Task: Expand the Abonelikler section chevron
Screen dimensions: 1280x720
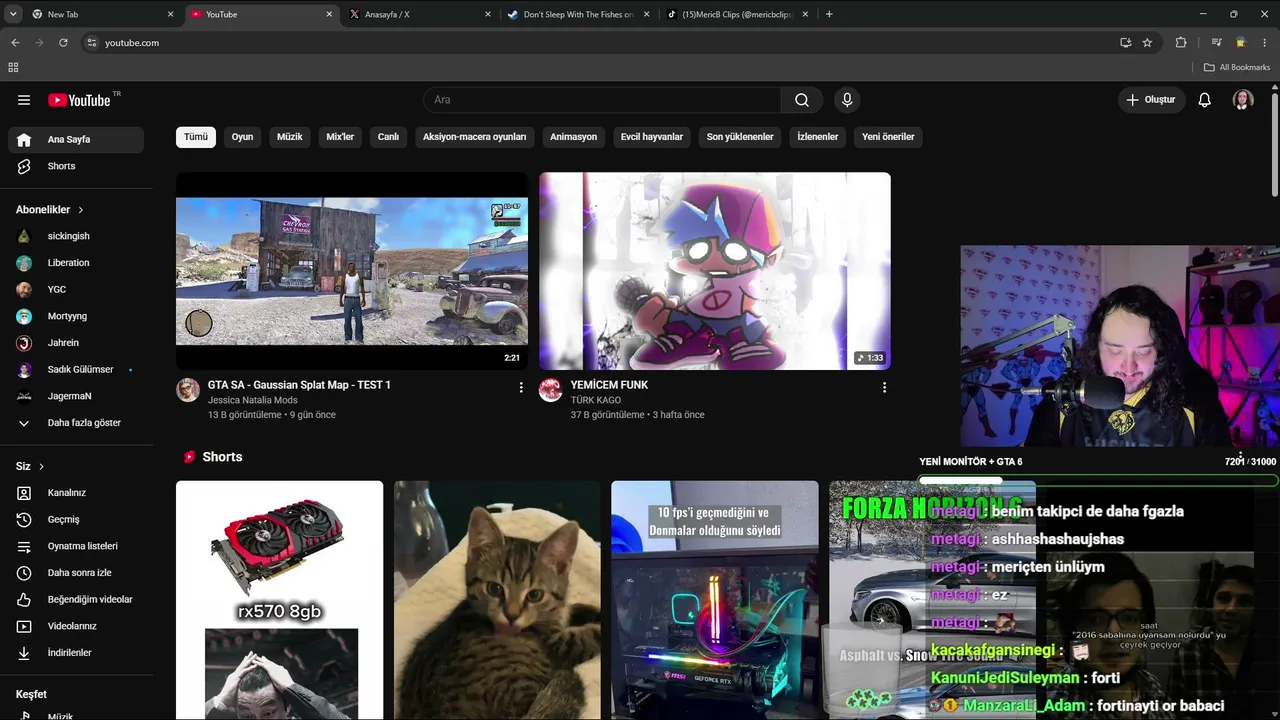Action: coord(80,210)
